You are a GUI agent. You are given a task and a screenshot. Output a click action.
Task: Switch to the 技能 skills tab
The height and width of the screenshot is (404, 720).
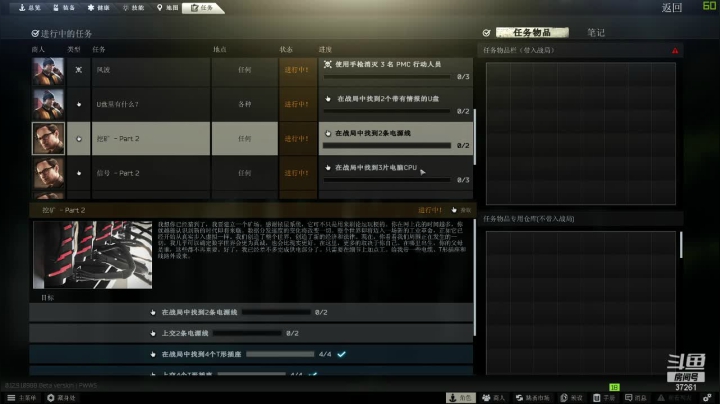click(x=133, y=7)
